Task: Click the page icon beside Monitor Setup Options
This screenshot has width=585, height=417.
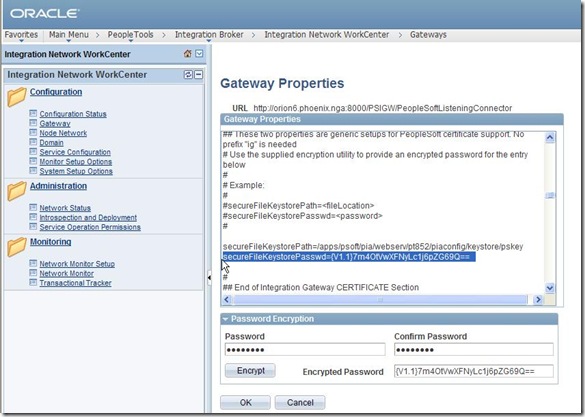Action: (33, 162)
